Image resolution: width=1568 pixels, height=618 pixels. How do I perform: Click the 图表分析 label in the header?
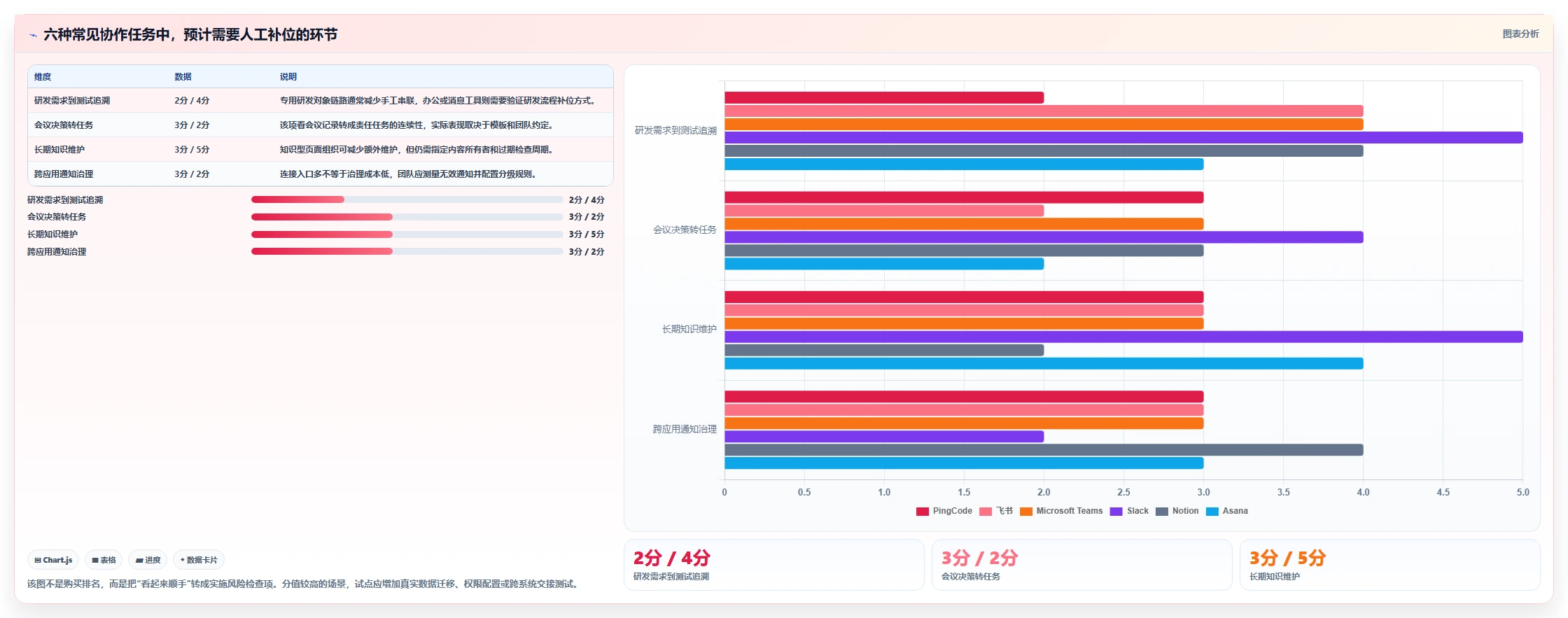click(1520, 34)
